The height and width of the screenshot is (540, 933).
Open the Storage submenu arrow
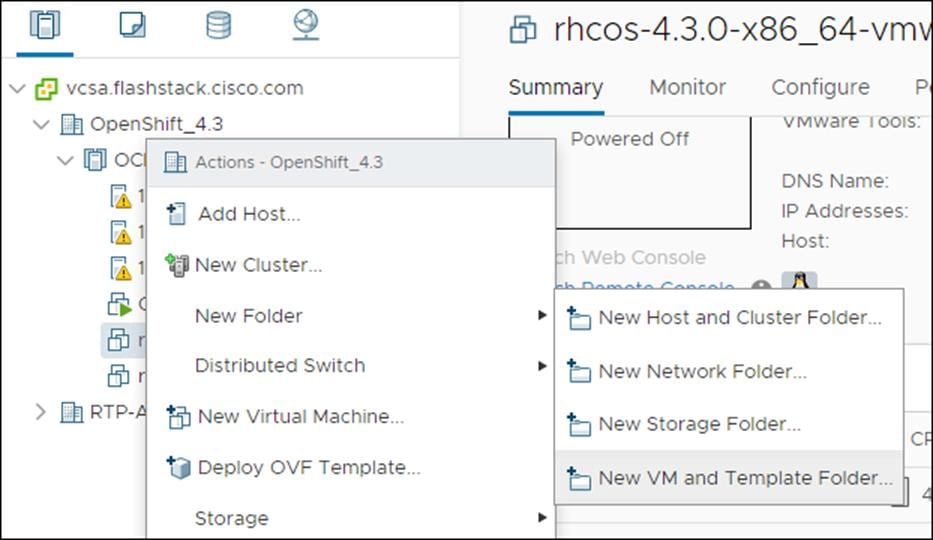541,517
